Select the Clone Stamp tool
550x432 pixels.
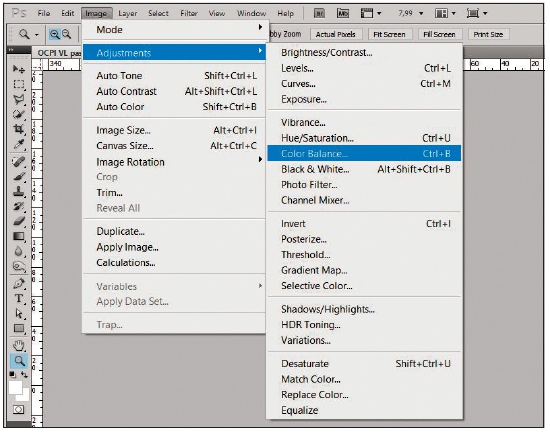coord(19,191)
